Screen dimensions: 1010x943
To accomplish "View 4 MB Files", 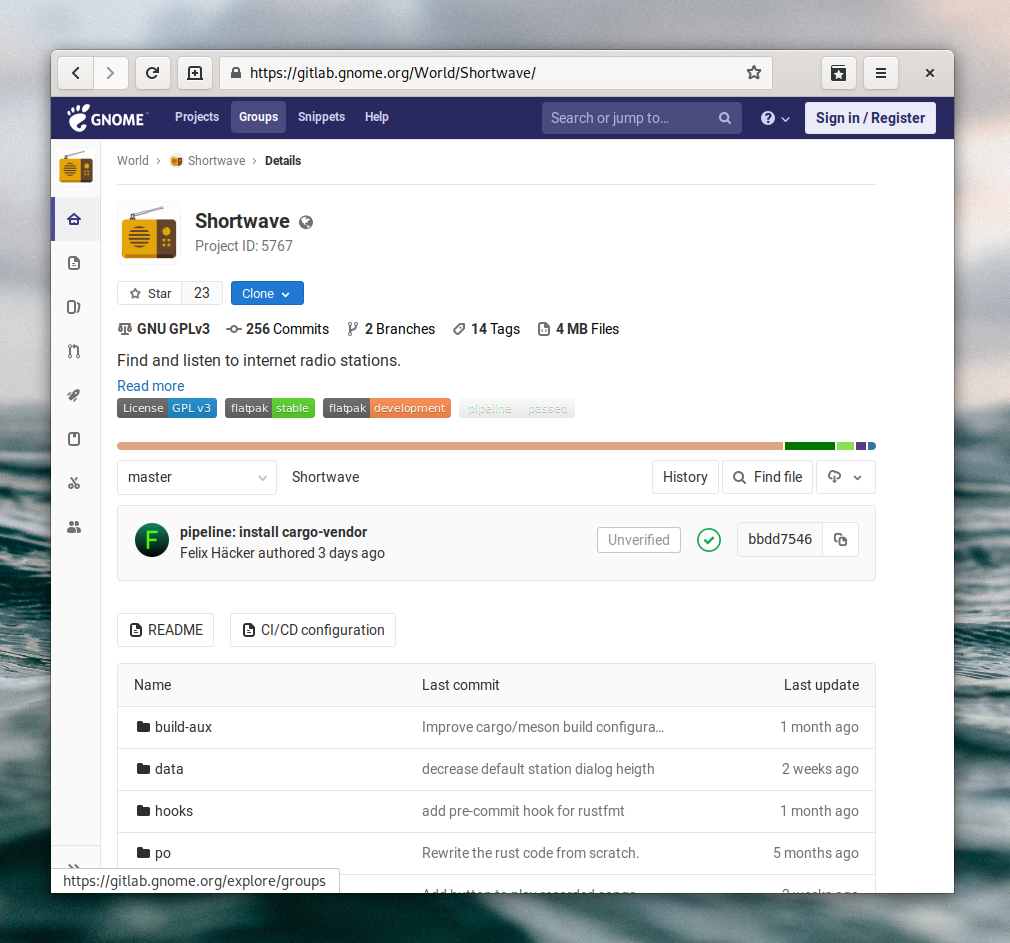I will (x=578, y=329).
